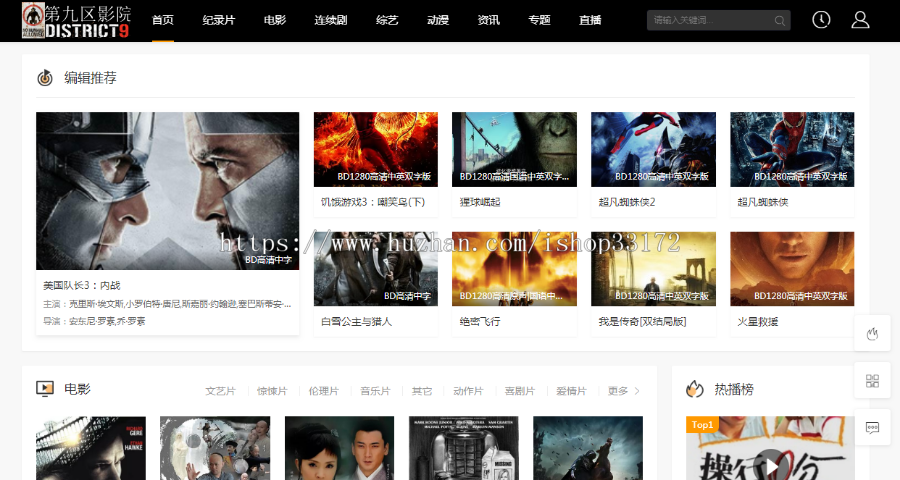Play the Top1 video with play button
Viewport: 900px width, 480px height.
[x=770, y=464]
